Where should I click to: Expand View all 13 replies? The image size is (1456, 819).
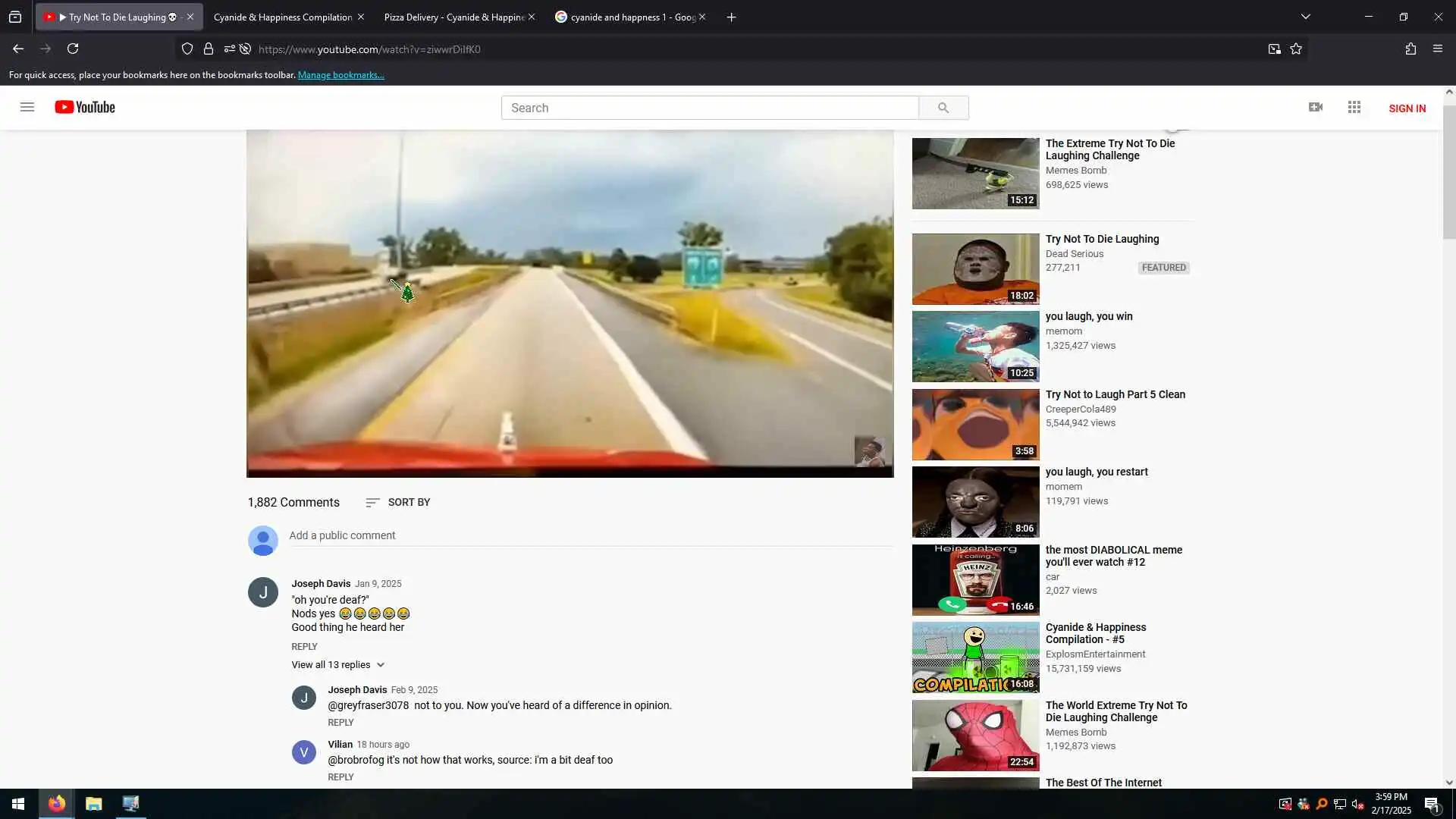click(338, 664)
